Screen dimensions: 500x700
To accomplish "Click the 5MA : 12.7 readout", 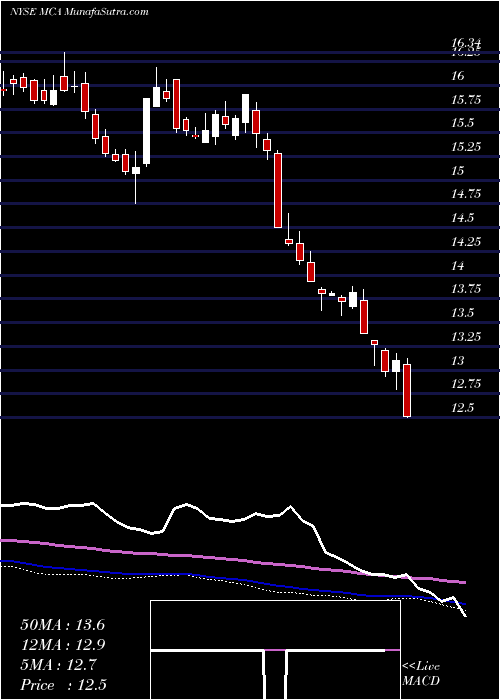I will click(x=59, y=665).
